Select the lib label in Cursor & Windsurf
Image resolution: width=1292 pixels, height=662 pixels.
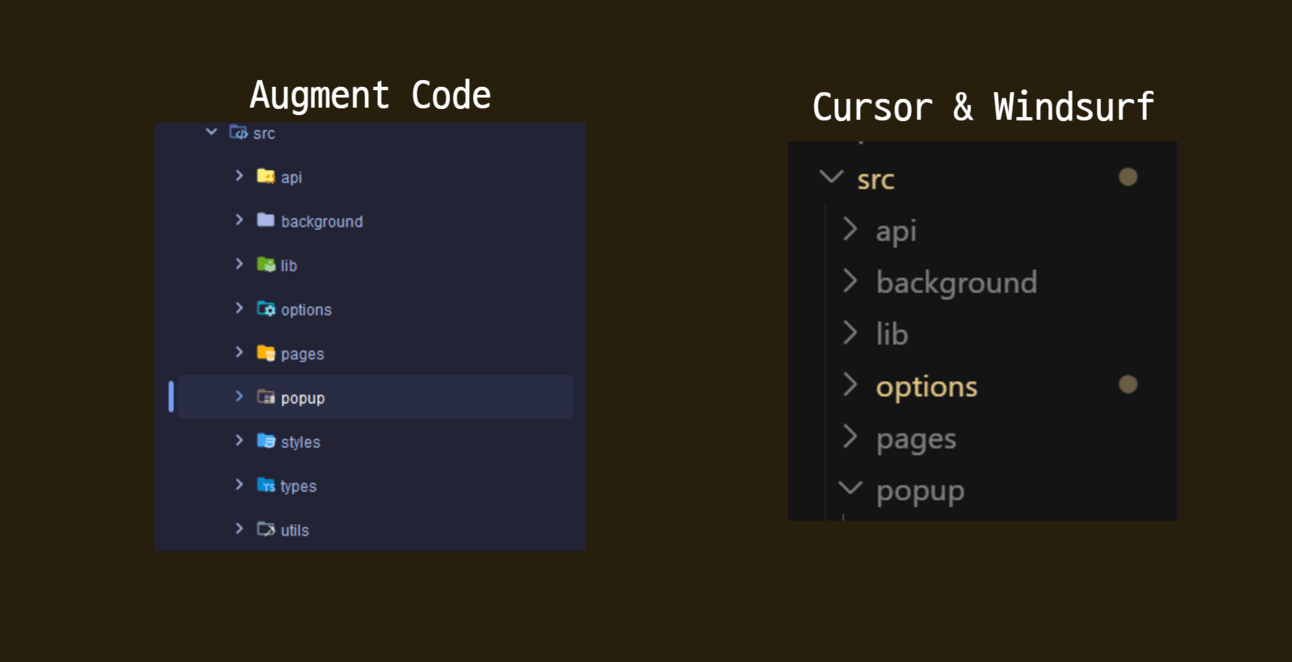pos(892,334)
